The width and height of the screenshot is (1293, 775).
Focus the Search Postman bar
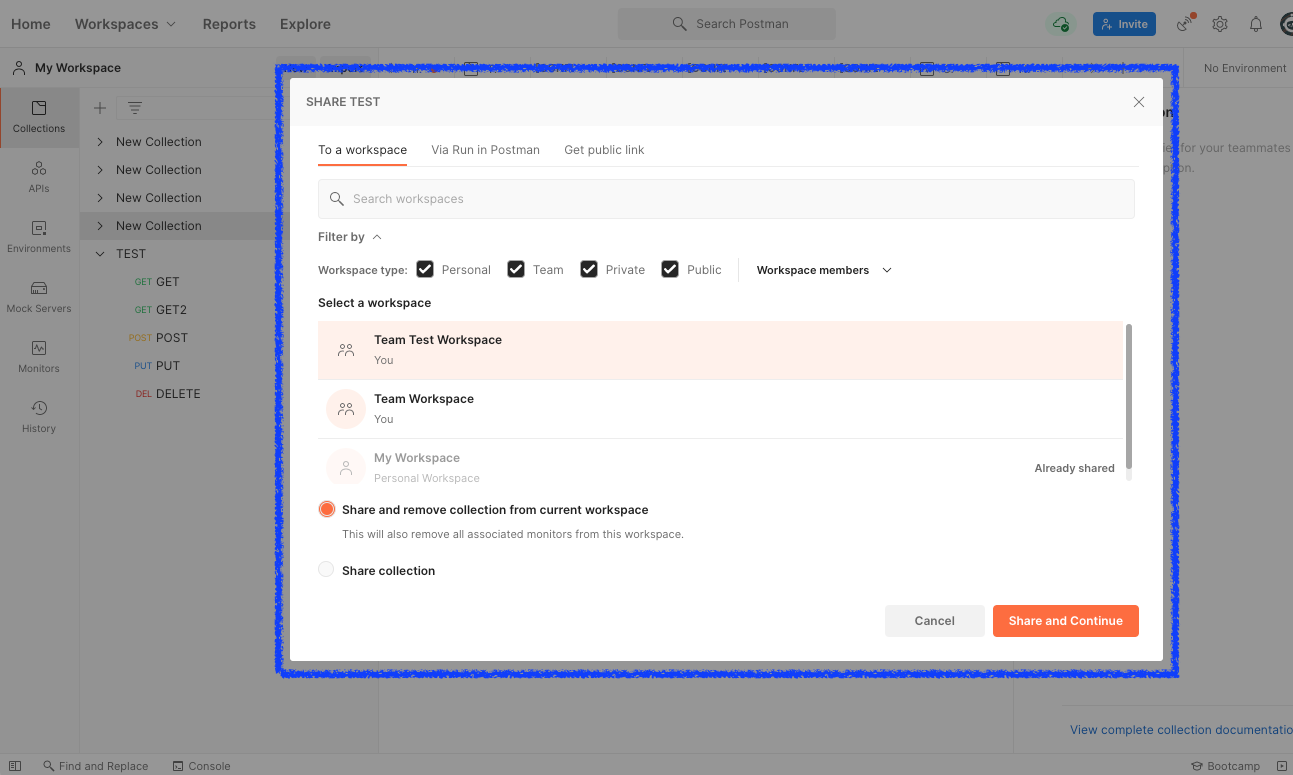pos(727,24)
